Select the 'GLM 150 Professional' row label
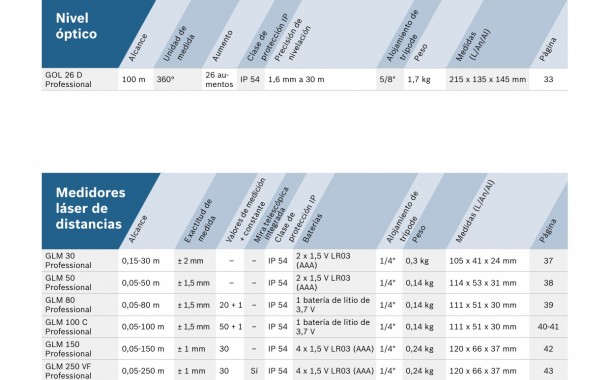 pyautogui.click(x=68, y=349)
